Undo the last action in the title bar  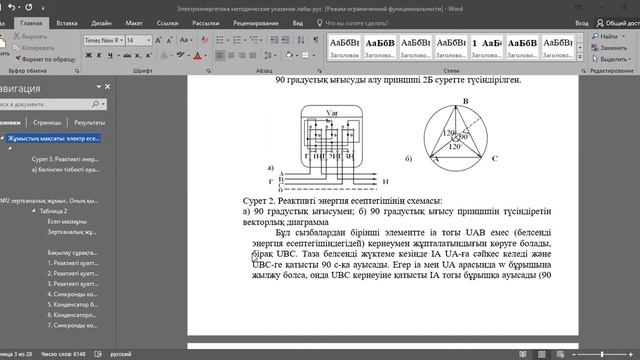(11, 7)
